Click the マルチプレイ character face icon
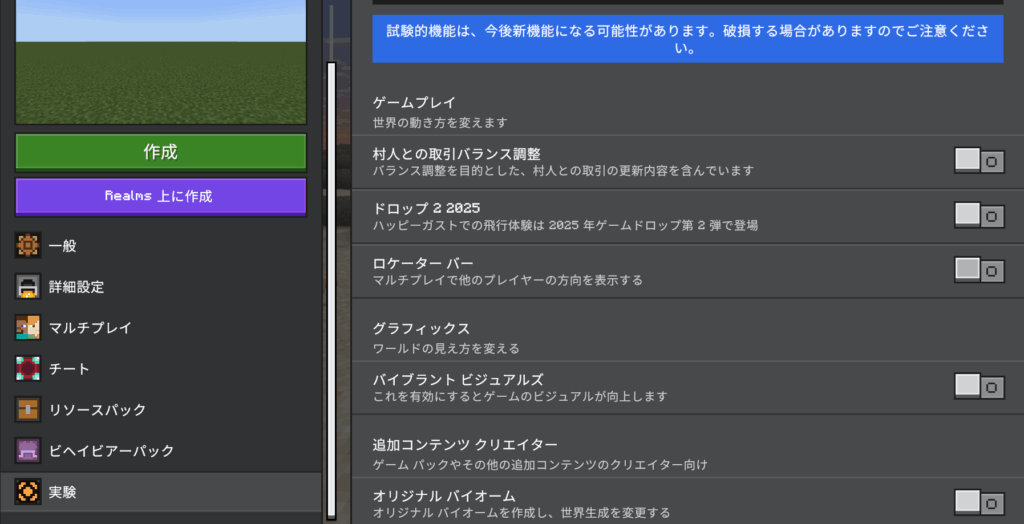Image resolution: width=1024 pixels, height=524 pixels. (28, 327)
